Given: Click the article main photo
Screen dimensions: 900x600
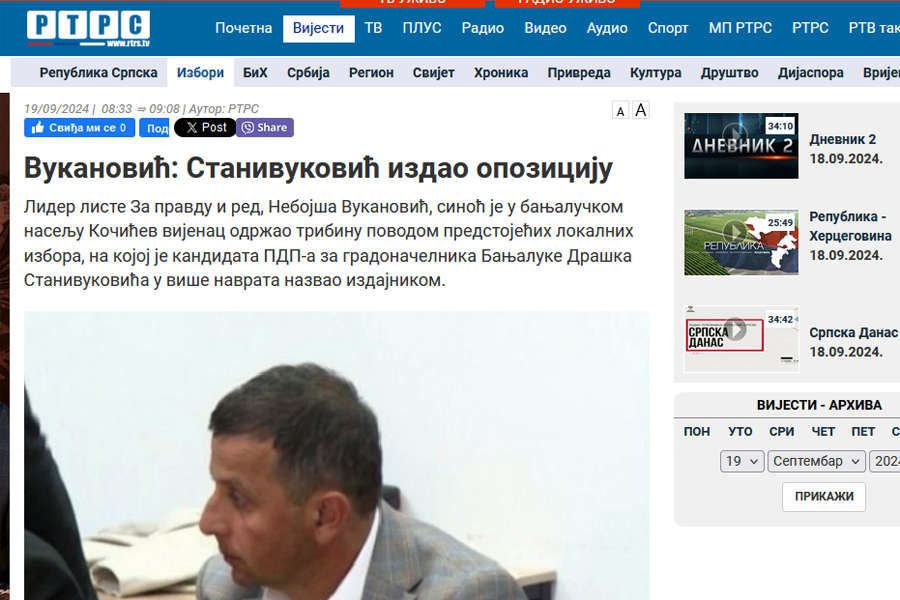Looking at the screenshot, I should point(337,456).
